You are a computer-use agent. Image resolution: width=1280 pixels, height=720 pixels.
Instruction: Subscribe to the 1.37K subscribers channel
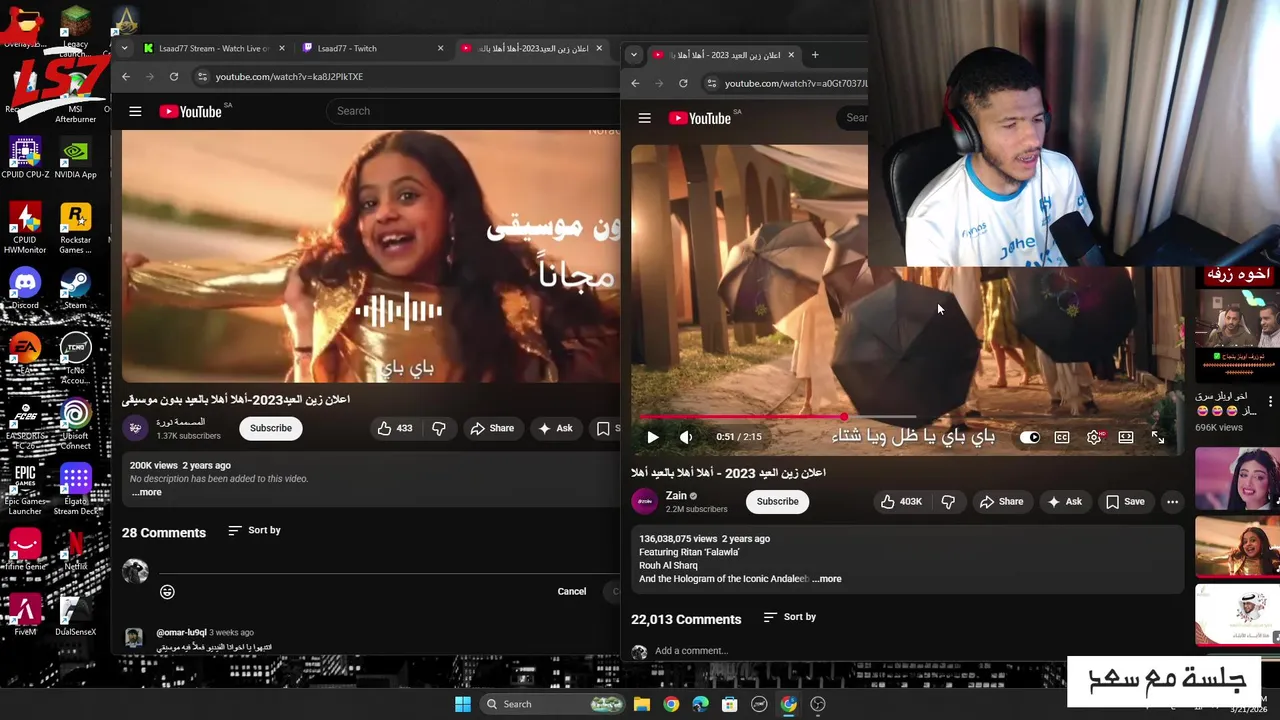coord(271,428)
